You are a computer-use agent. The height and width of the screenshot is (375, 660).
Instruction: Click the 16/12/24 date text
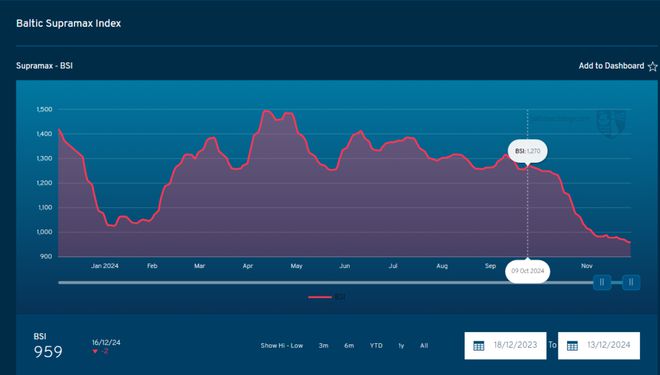click(106, 343)
